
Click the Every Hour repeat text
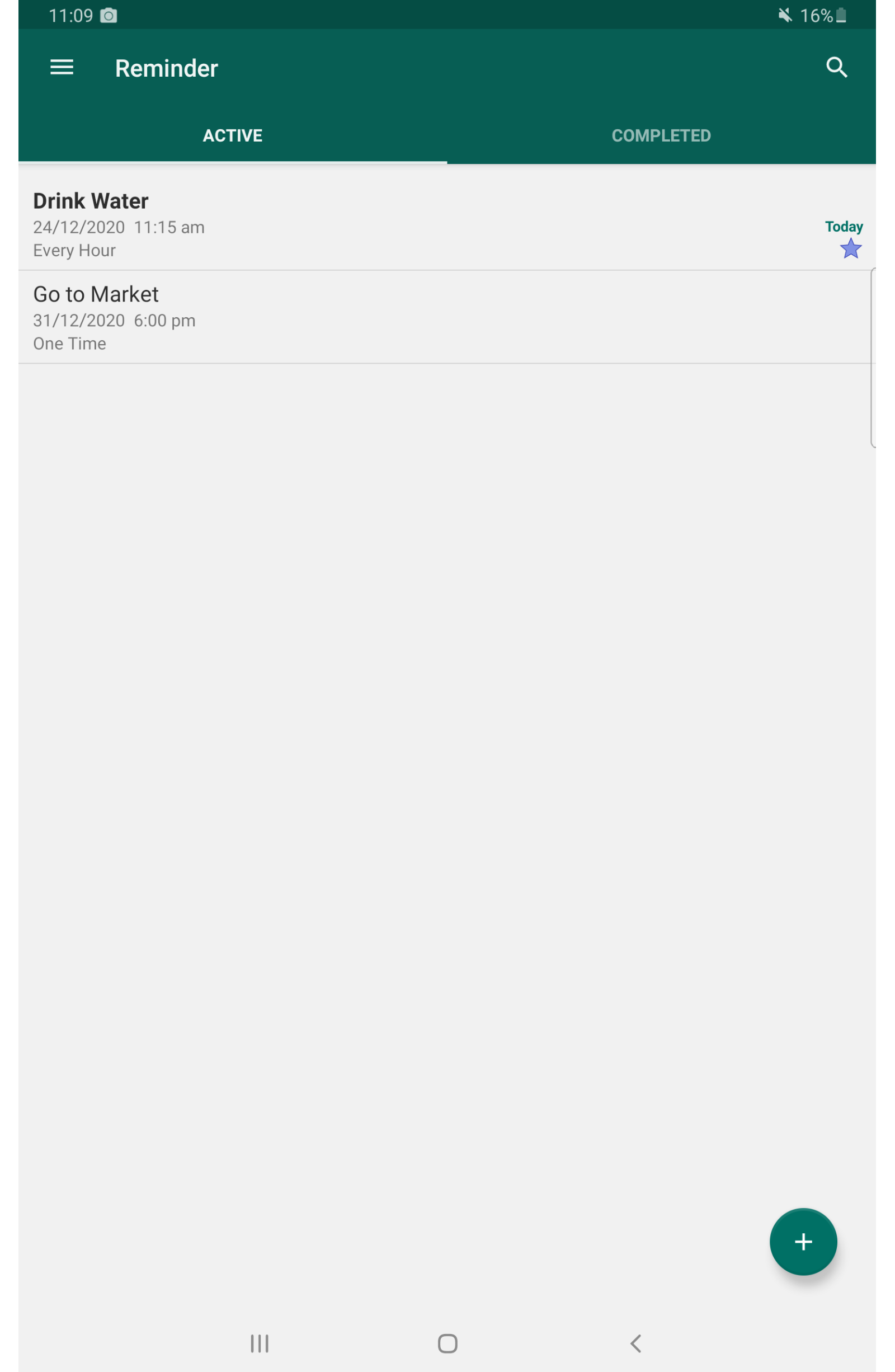coord(74,250)
